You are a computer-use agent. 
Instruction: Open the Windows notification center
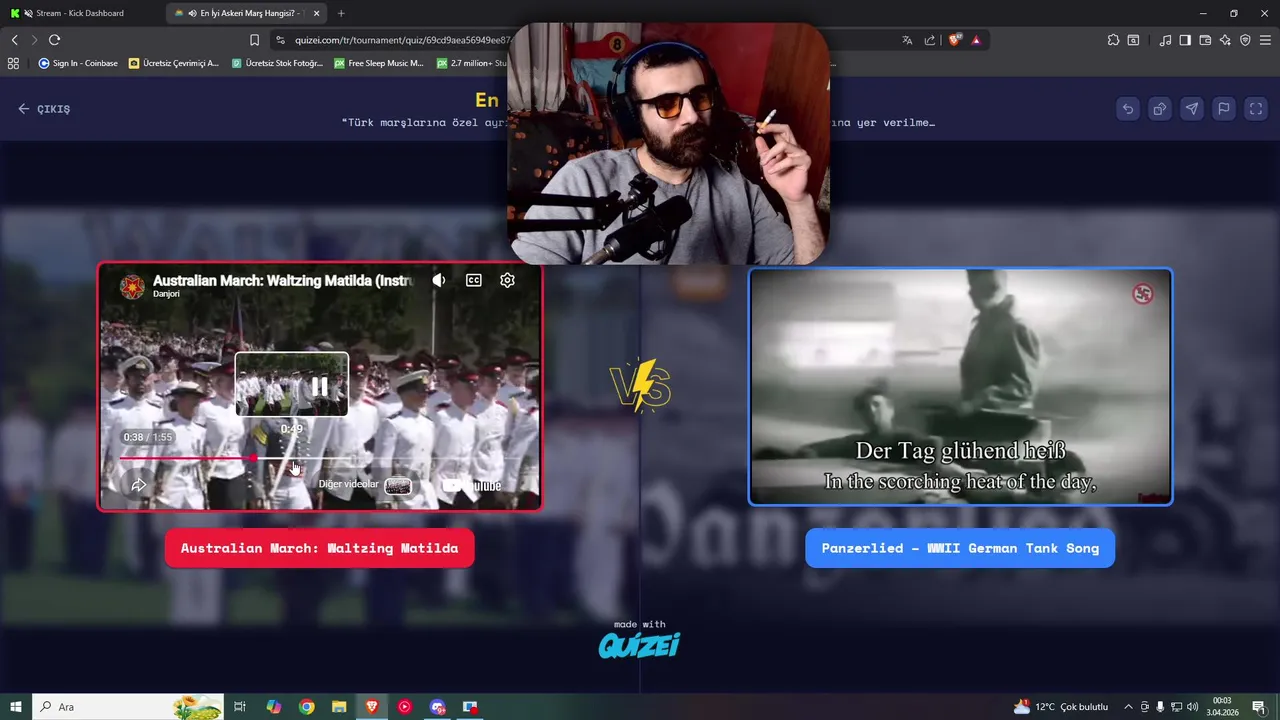1259,707
